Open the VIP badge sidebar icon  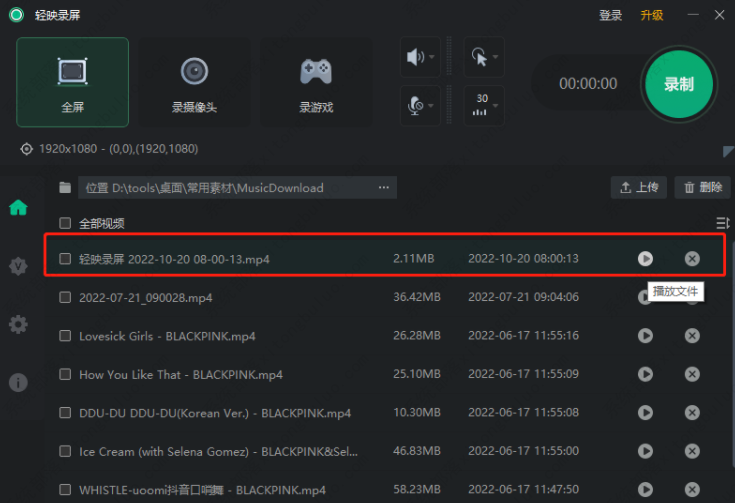coord(18,266)
